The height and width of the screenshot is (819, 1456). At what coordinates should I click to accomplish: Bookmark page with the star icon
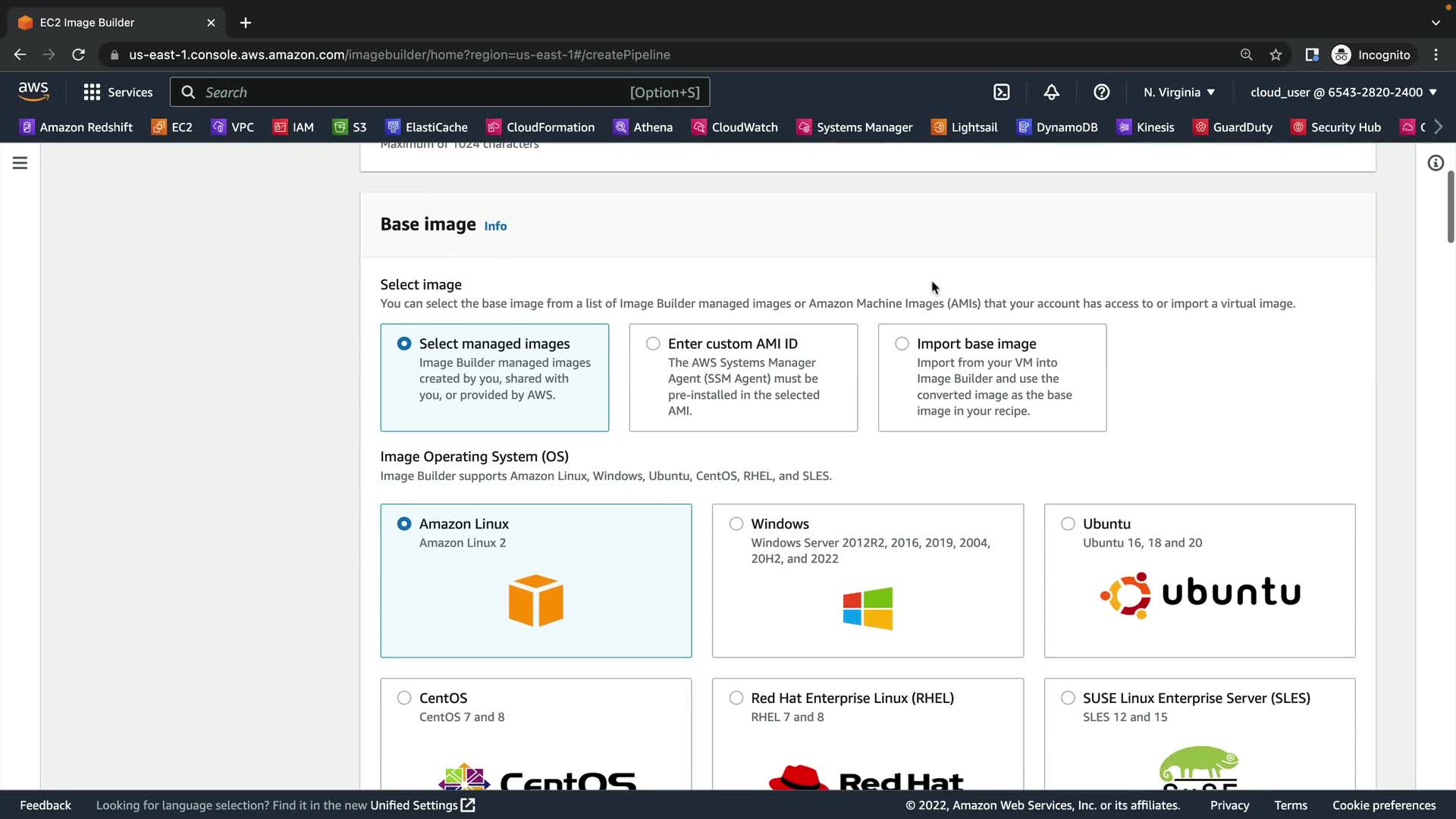(x=1276, y=55)
